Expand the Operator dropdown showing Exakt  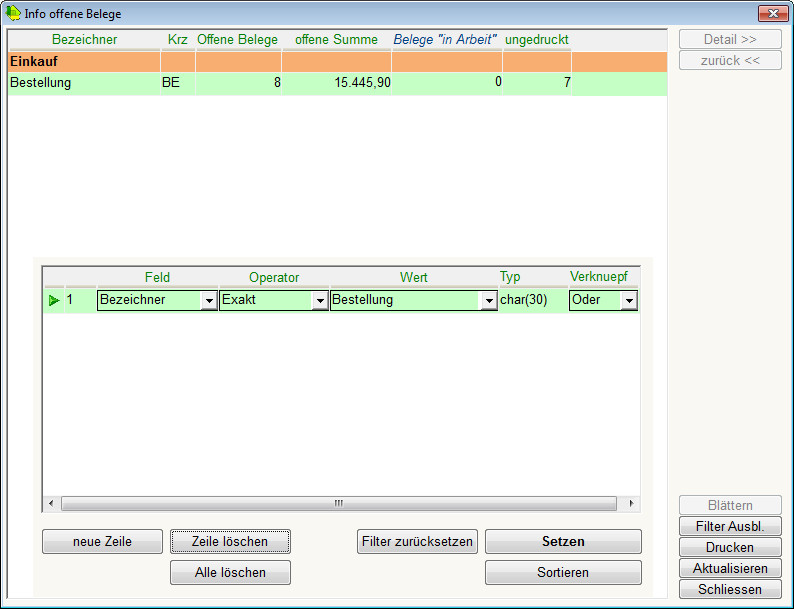point(320,300)
